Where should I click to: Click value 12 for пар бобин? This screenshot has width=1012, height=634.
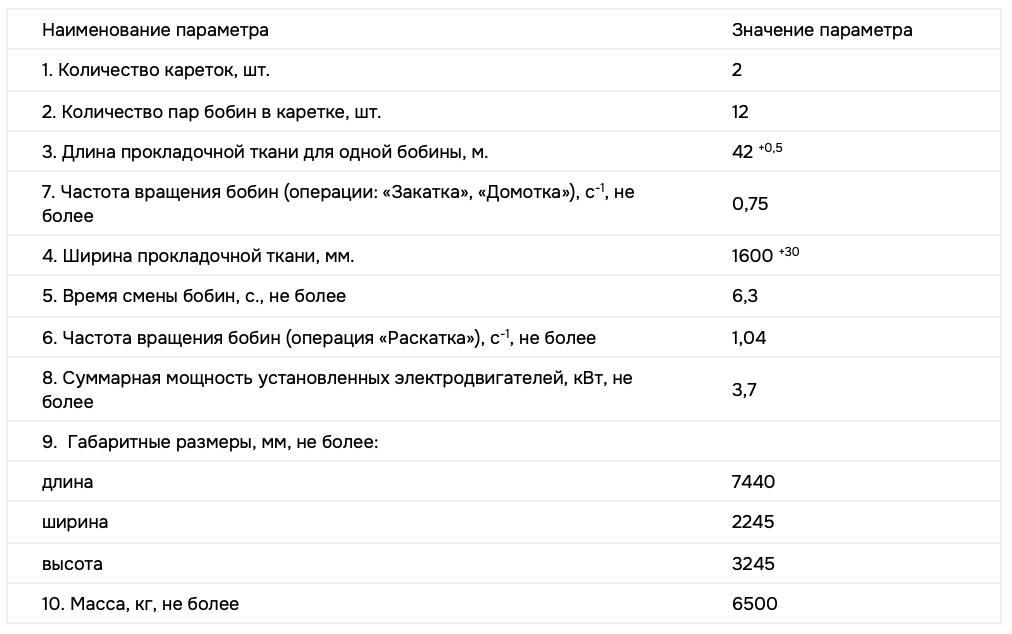tap(740, 112)
